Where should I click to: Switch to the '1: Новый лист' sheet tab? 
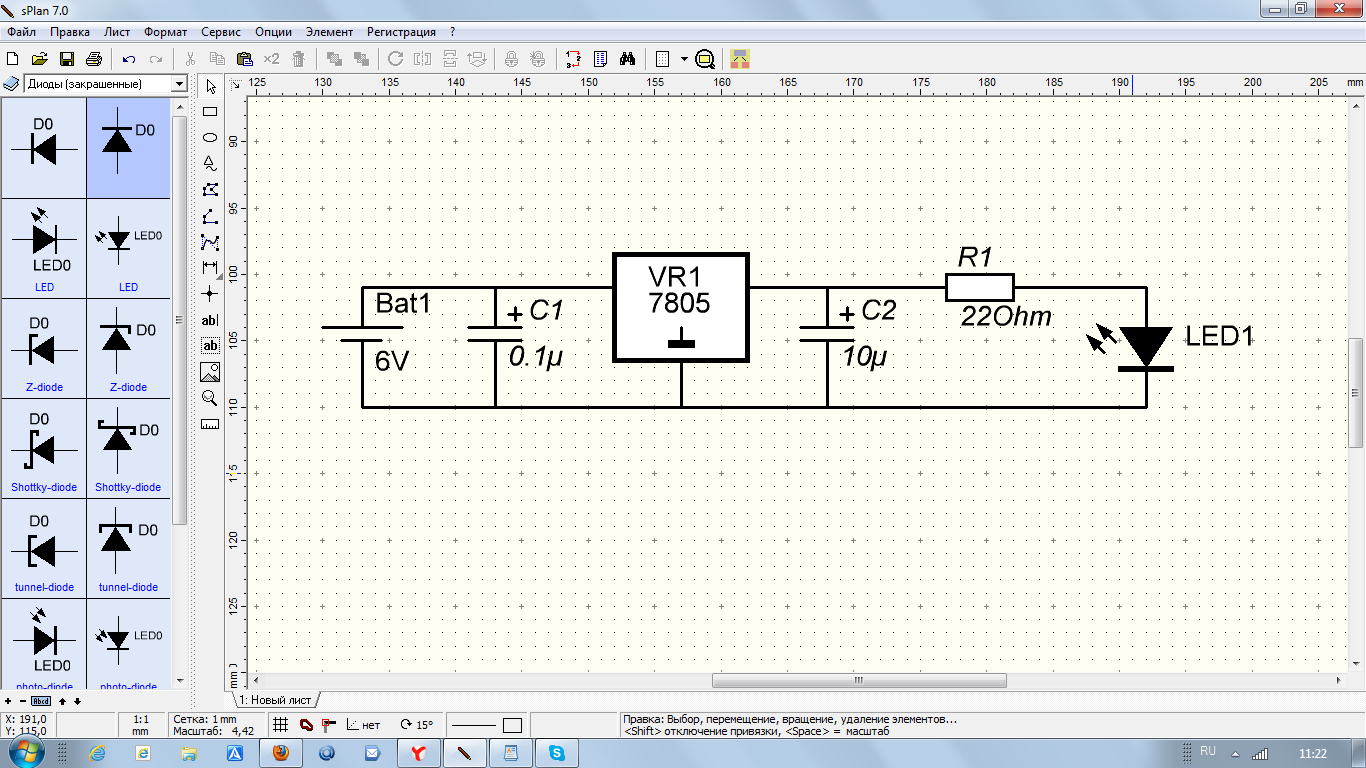click(x=277, y=700)
